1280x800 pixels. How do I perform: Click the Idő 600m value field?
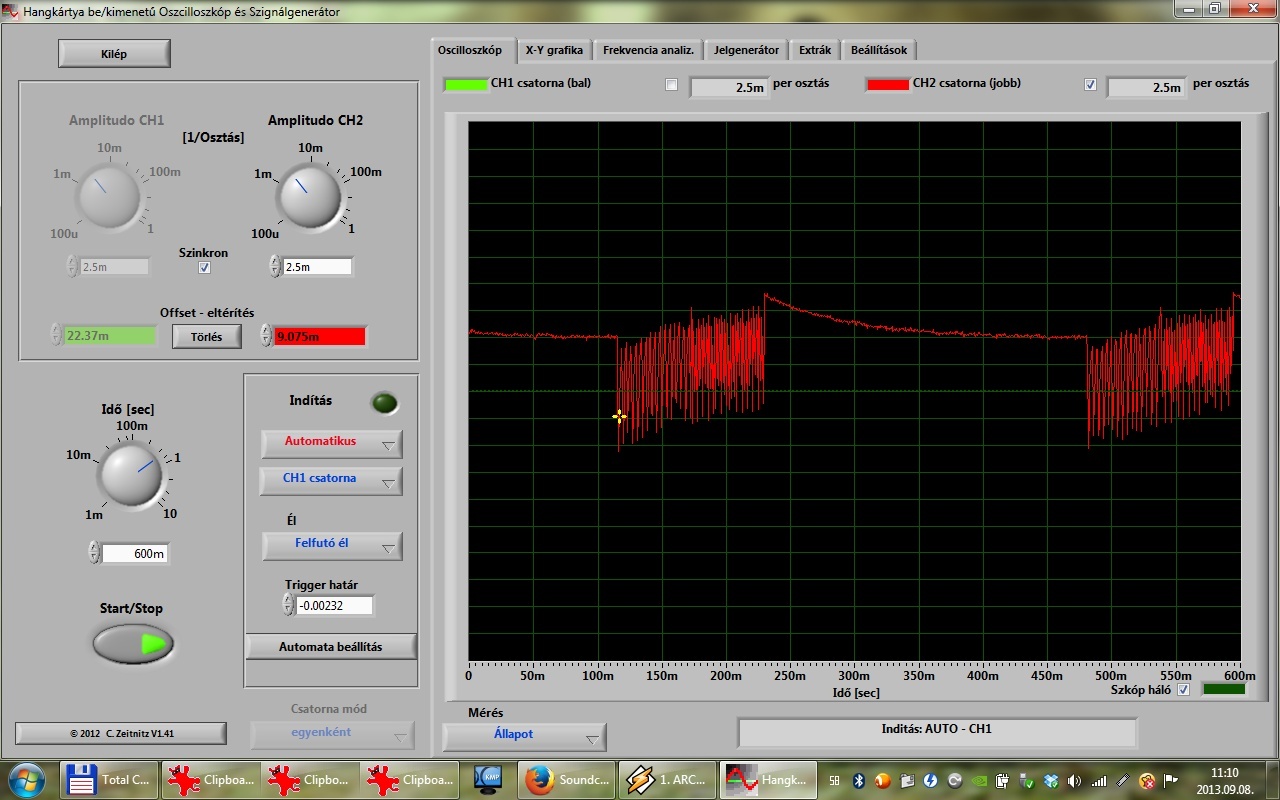pyautogui.click(x=135, y=553)
